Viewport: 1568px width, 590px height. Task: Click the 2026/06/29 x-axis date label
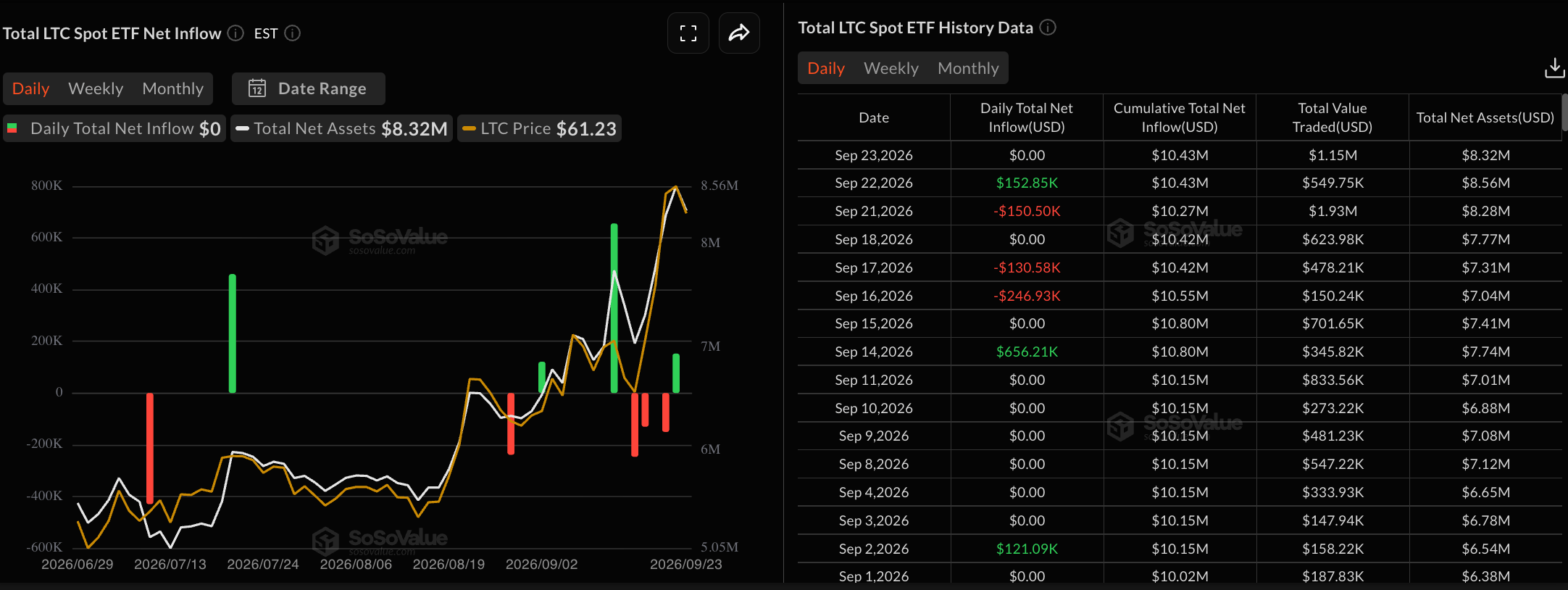[78, 564]
